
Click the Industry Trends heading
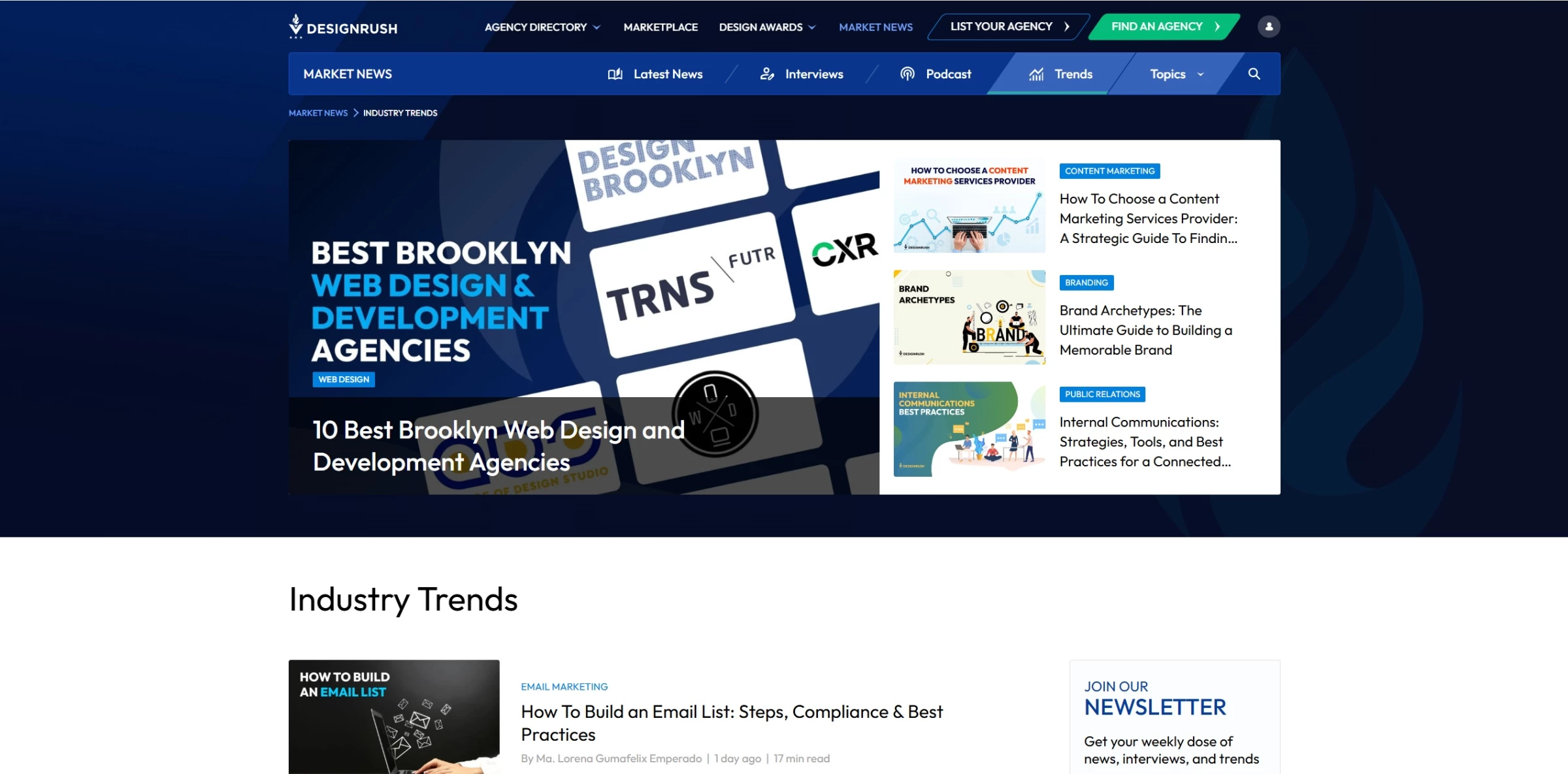click(403, 600)
